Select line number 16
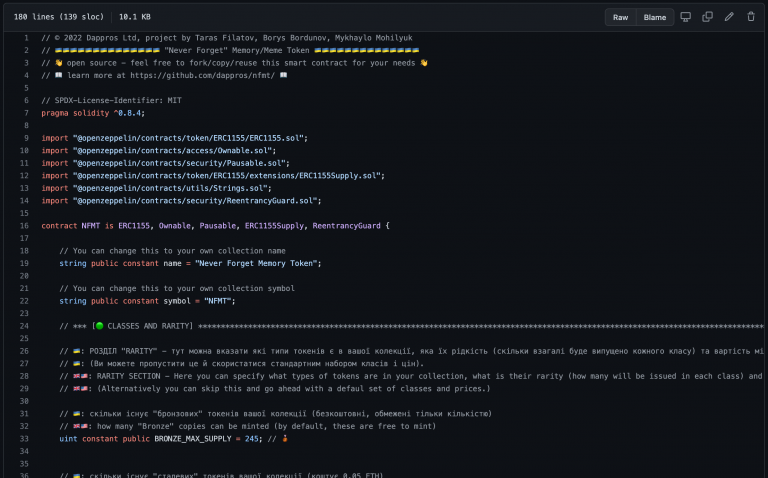The height and width of the screenshot is (478, 768). (x=24, y=226)
